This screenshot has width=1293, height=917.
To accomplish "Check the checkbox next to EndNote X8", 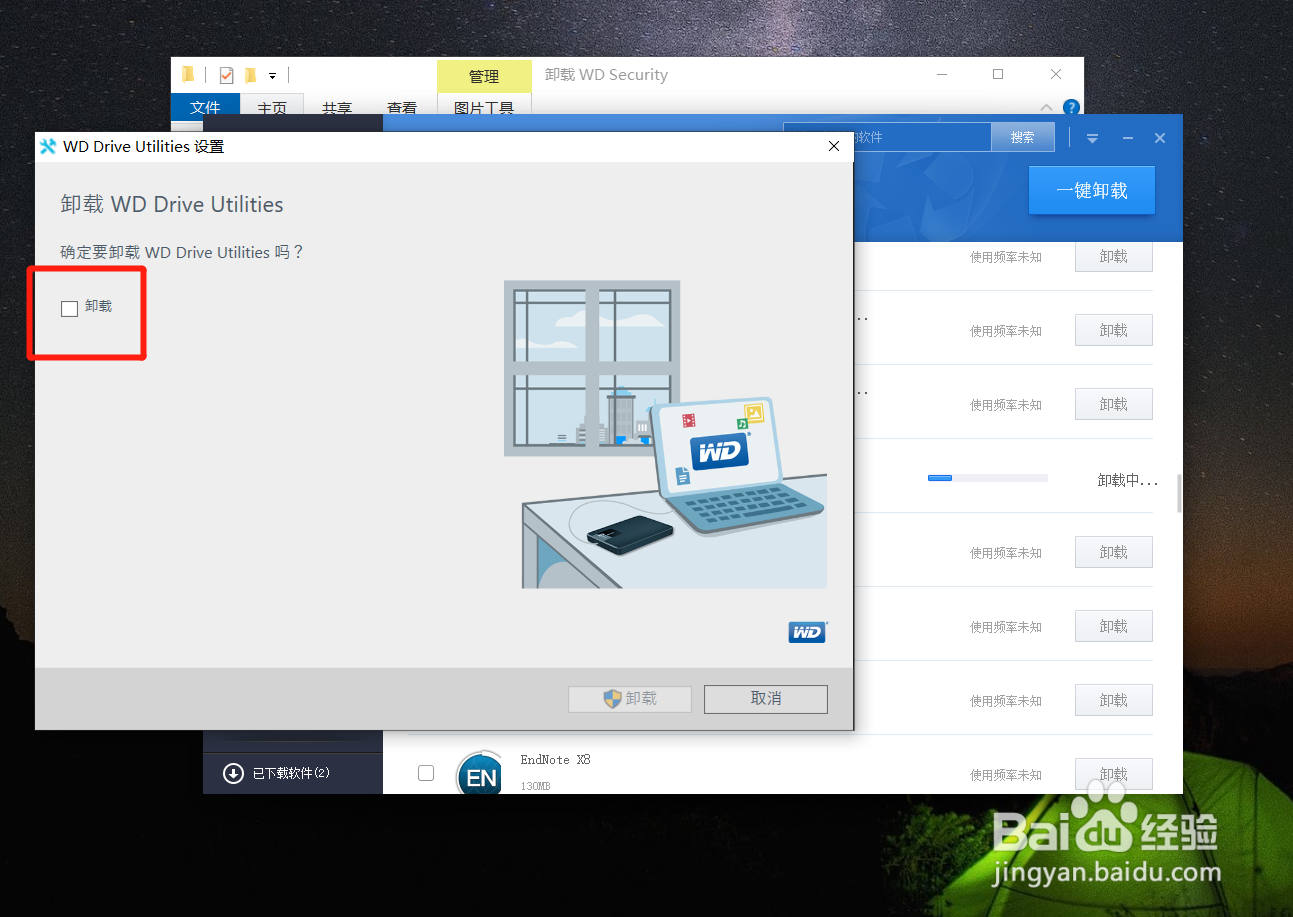I will [x=426, y=772].
